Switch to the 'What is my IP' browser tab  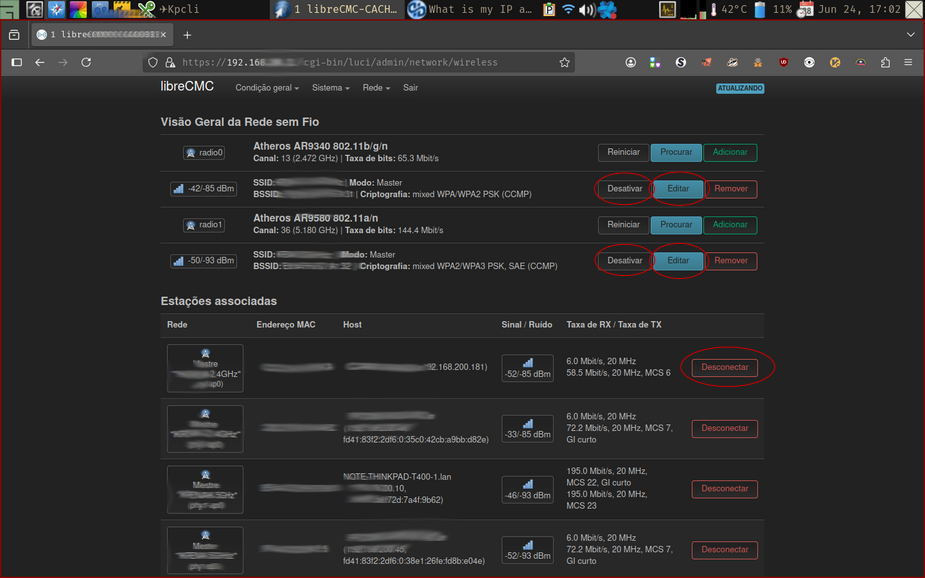[465, 10]
